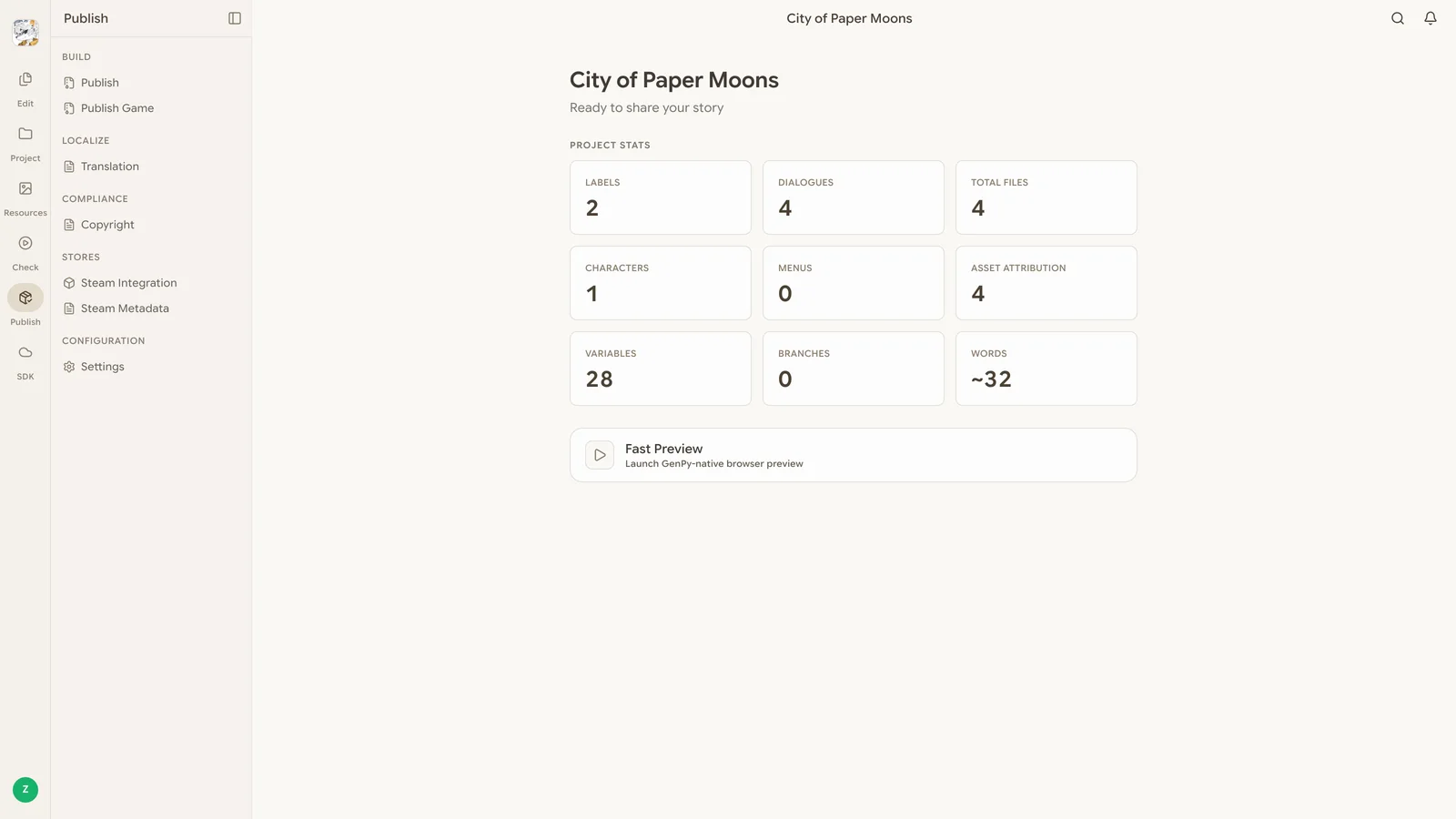This screenshot has height=819, width=1456.
Task: Click the Characters stat card
Action: coord(661,283)
